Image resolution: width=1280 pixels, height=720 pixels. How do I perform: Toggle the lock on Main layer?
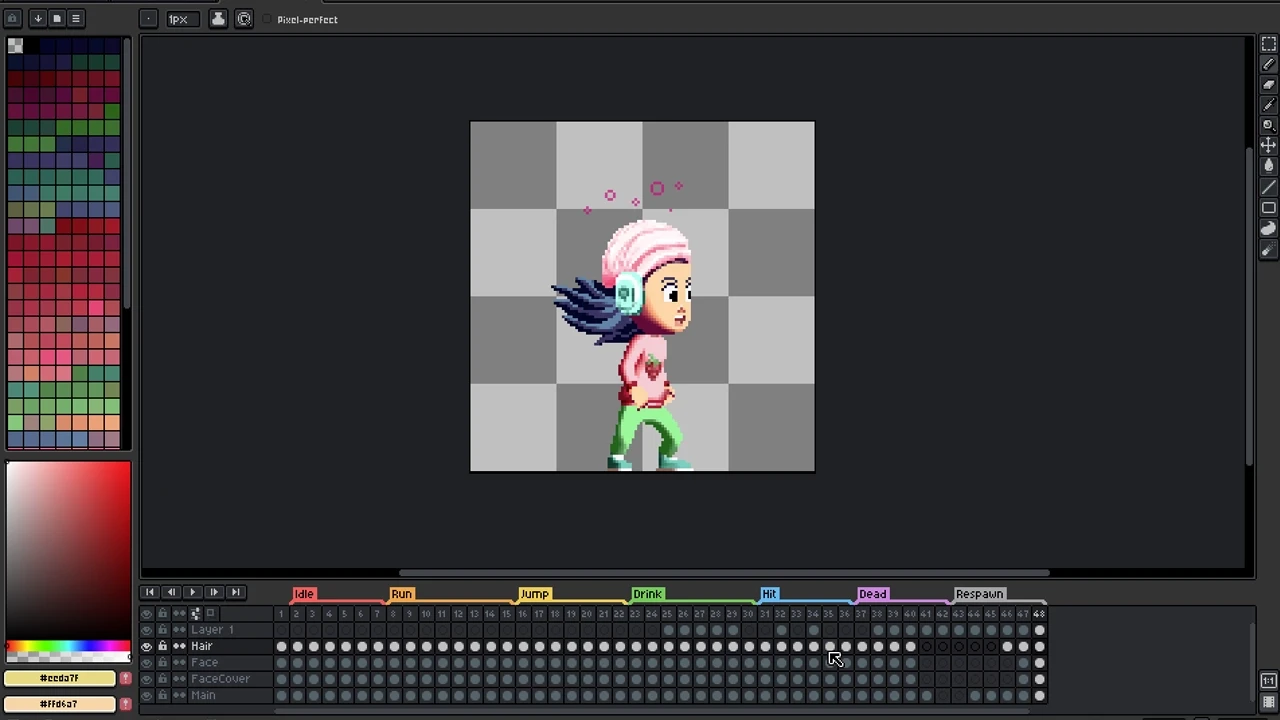click(163, 695)
